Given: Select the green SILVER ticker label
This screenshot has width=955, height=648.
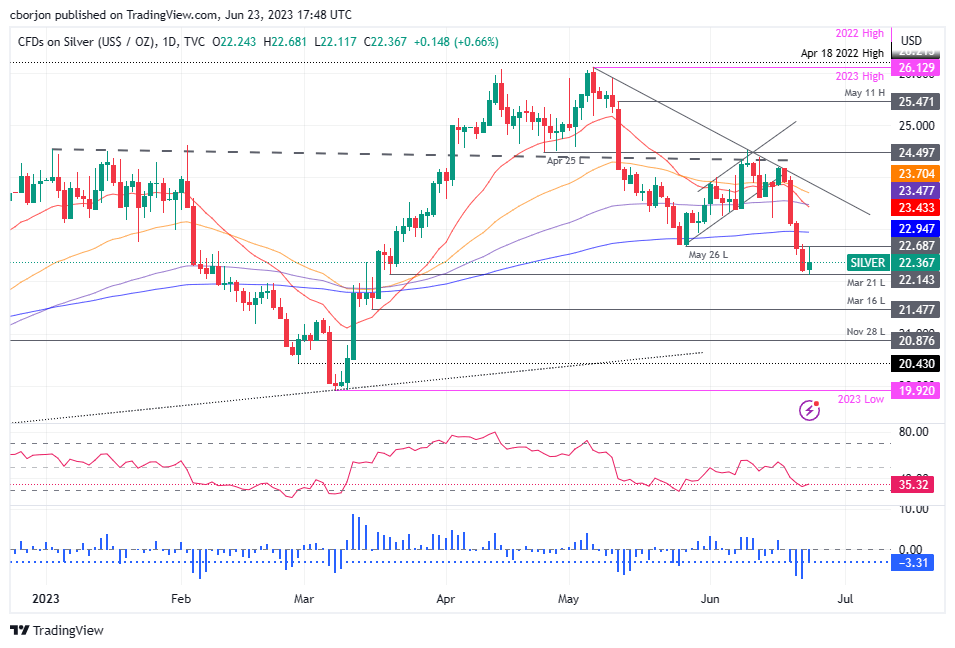Looking at the screenshot, I should (867, 262).
